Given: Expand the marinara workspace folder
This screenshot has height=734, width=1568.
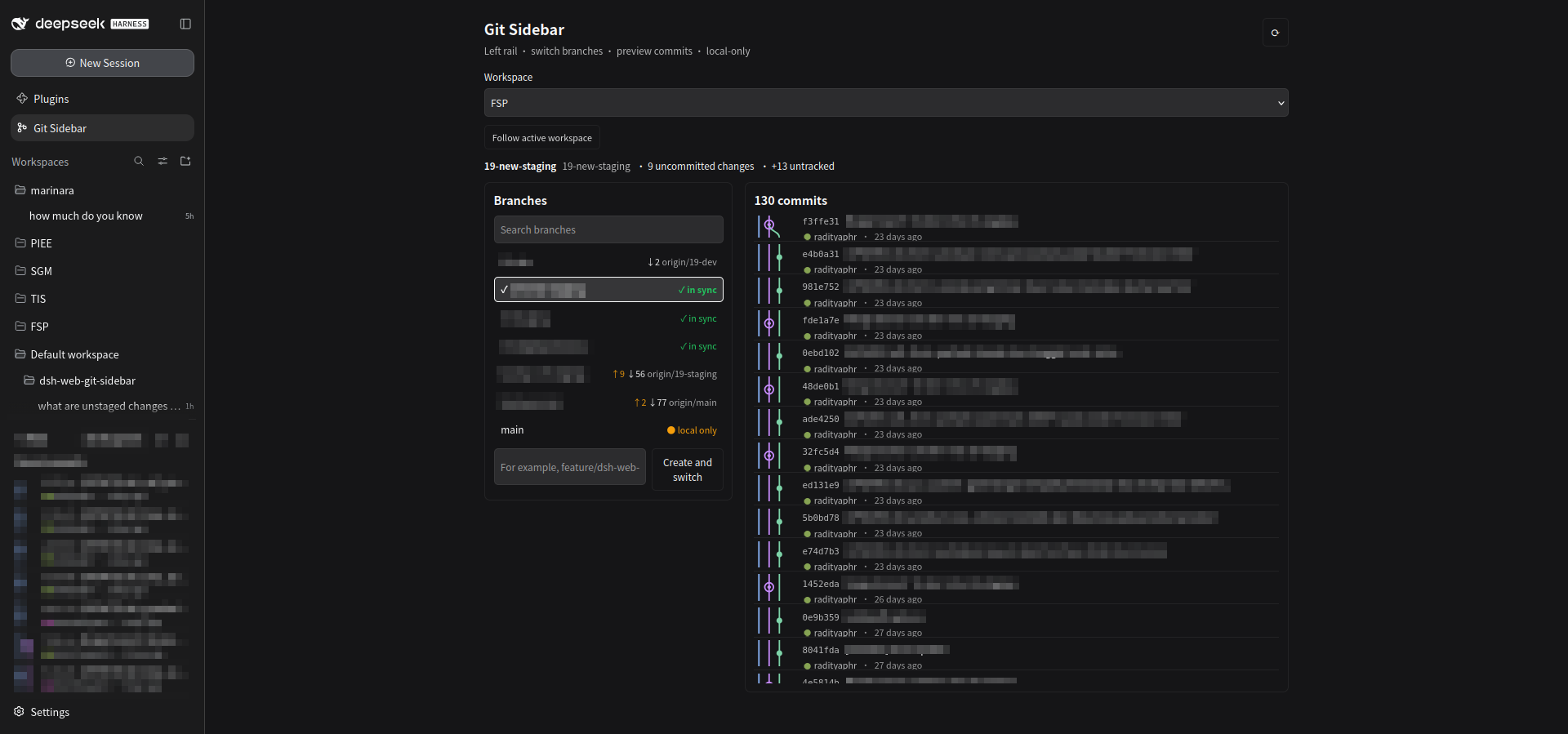Looking at the screenshot, I should 102,190.
